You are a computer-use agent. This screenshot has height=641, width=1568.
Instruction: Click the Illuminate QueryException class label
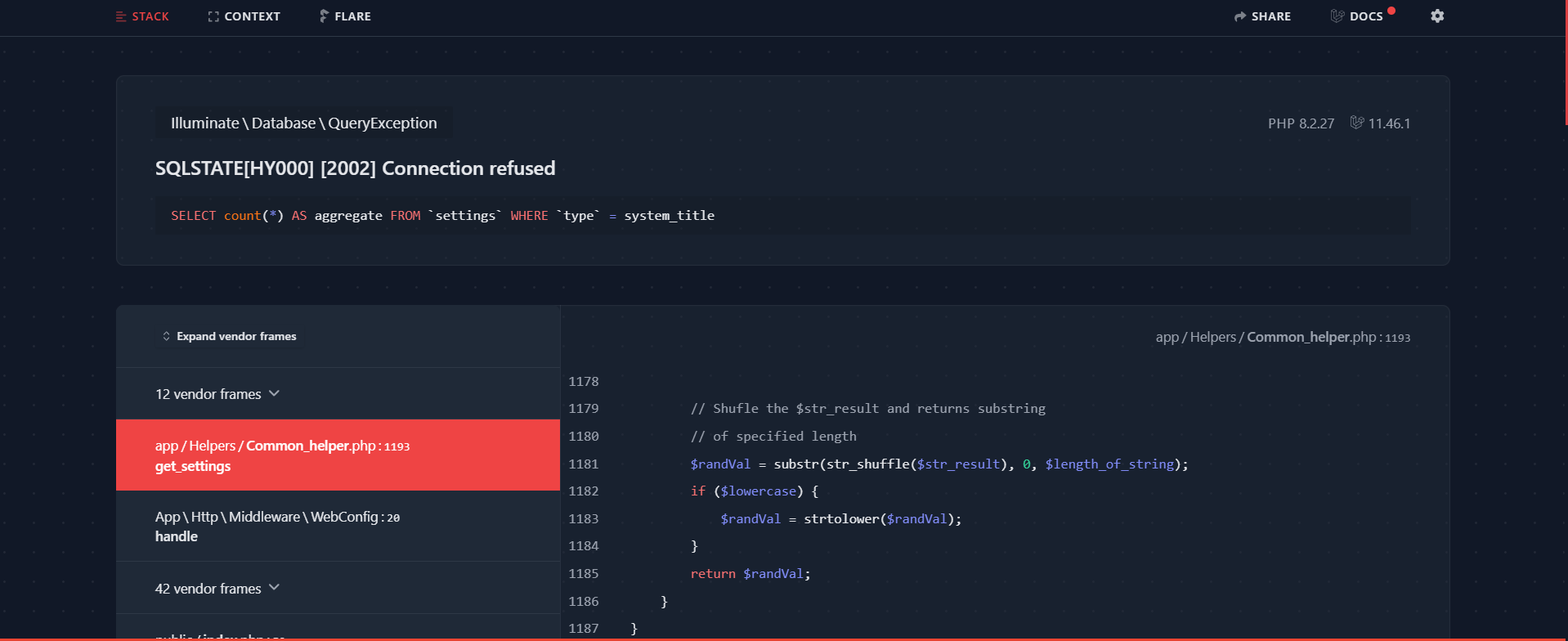(x=303, y=123)
